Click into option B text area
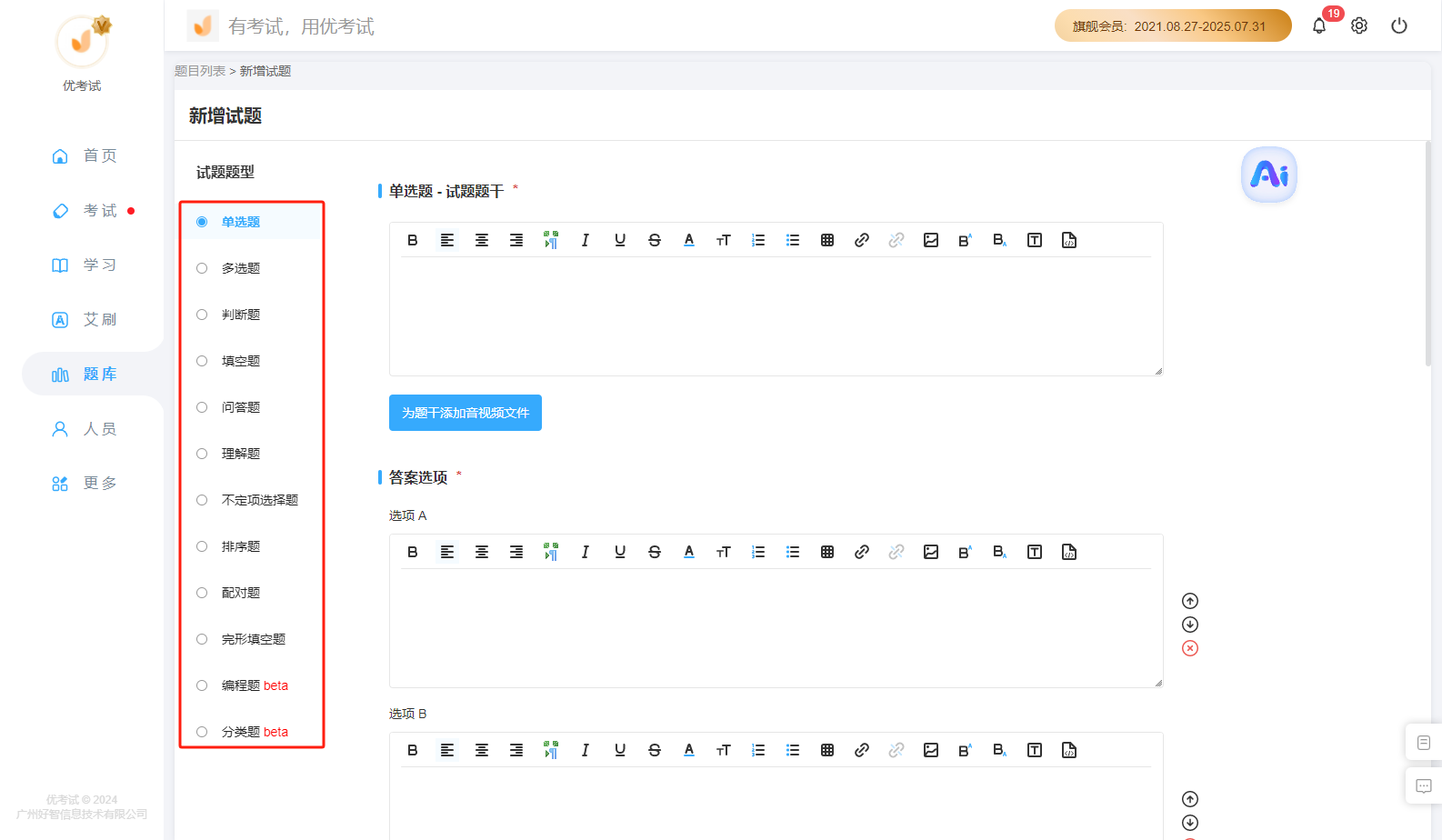Image resolution: width=1442 pixels, height=840 pixels. (776, 804)
